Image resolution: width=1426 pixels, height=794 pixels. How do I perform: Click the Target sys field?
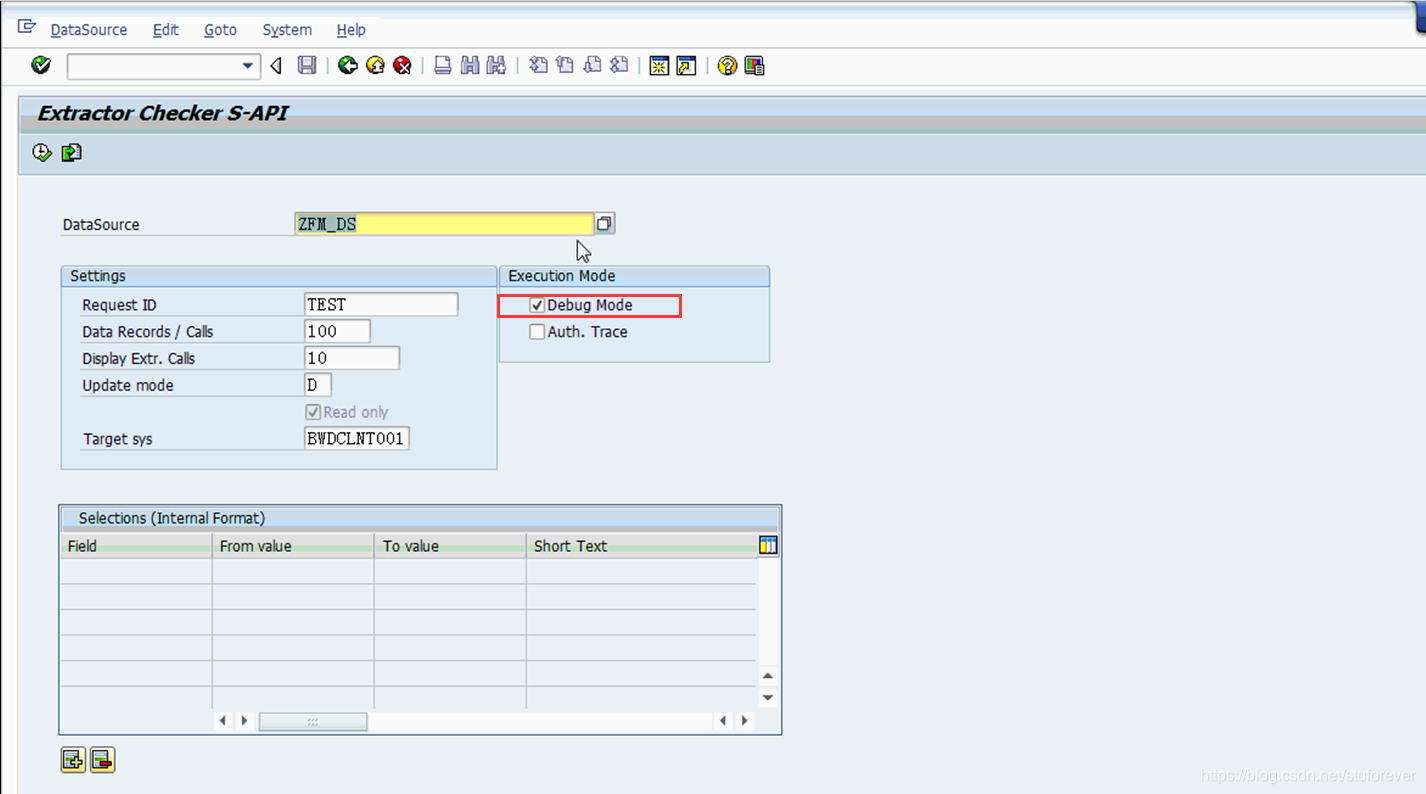click(x=357, y=438)
